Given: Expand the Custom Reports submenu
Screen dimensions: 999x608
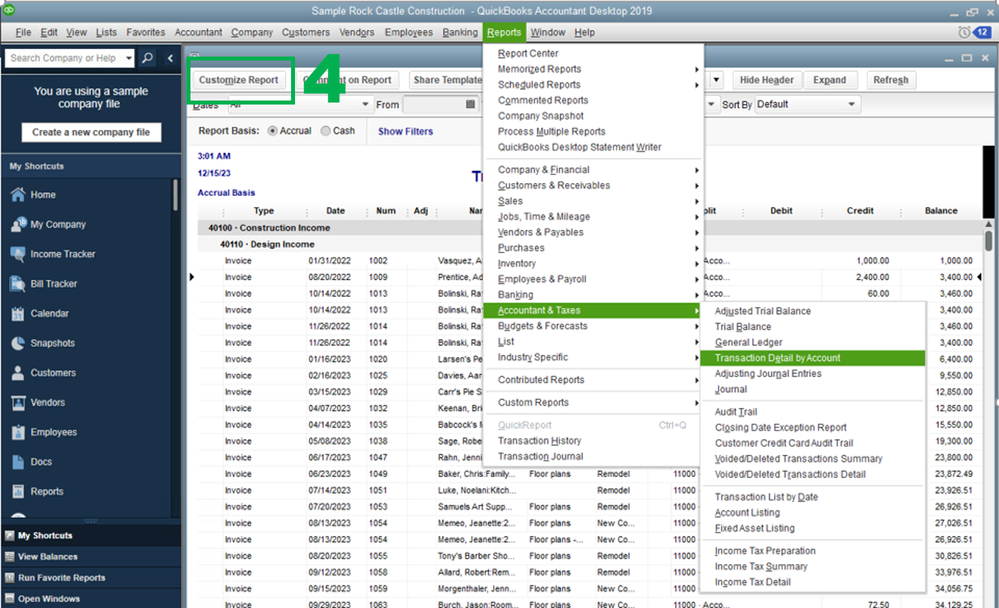Looking at the screenshot, I should click(x=696, y=403).
